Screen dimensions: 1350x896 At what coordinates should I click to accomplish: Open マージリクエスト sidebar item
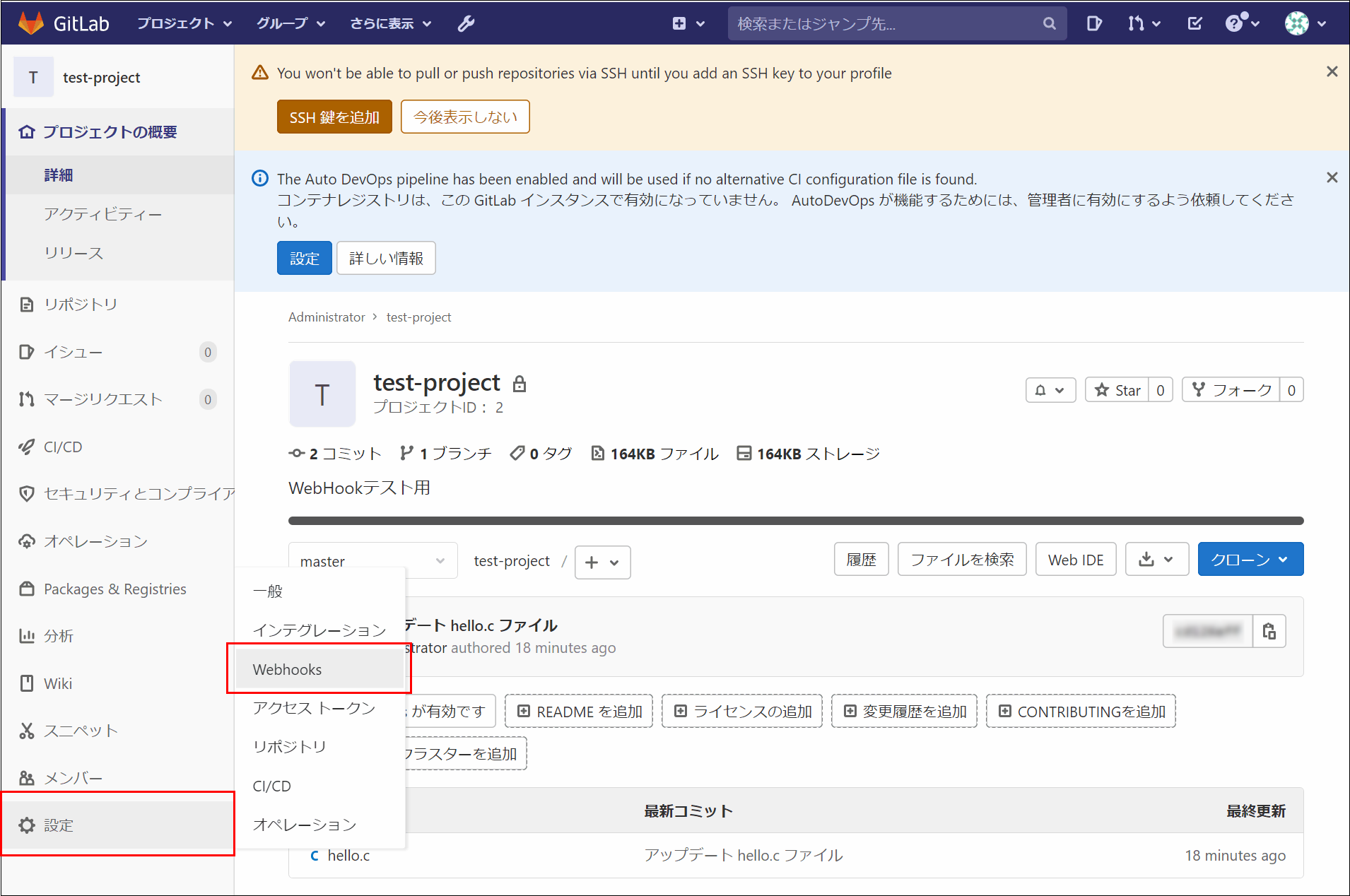click(118, 399)
